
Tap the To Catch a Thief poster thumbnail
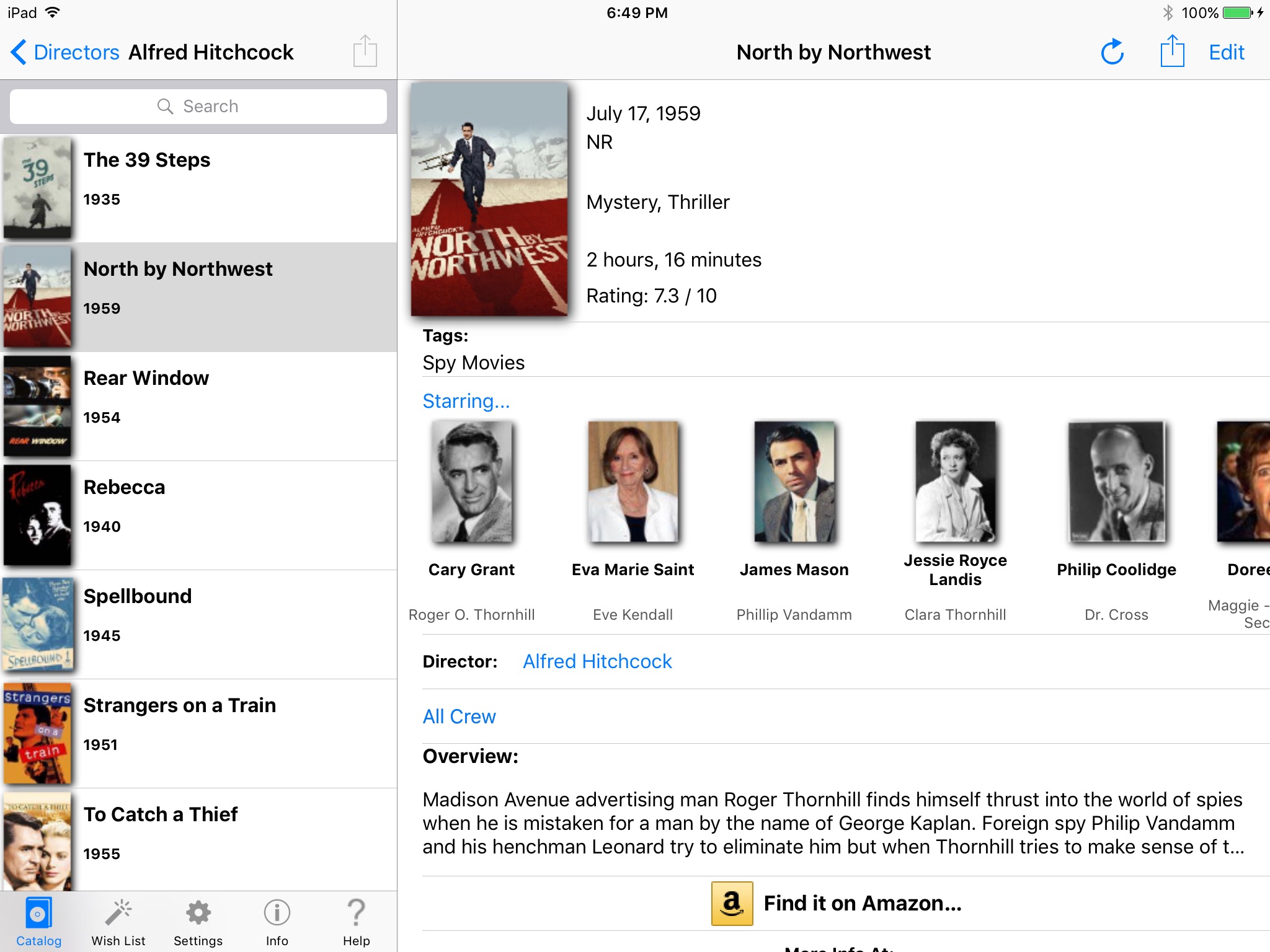tap(37, 842)
